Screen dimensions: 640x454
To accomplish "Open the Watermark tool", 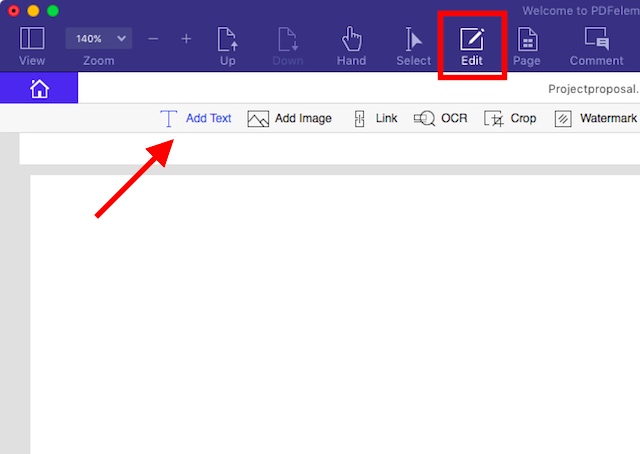I will pos(596,118).
